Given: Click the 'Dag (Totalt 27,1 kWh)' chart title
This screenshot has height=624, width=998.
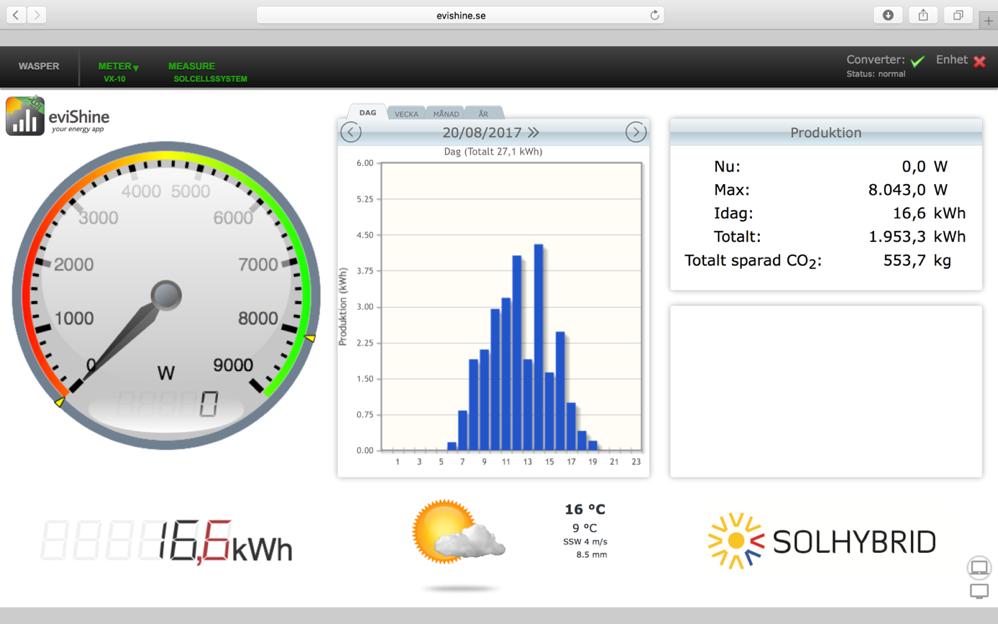Looking at the screenshot, I should point(493,152).
